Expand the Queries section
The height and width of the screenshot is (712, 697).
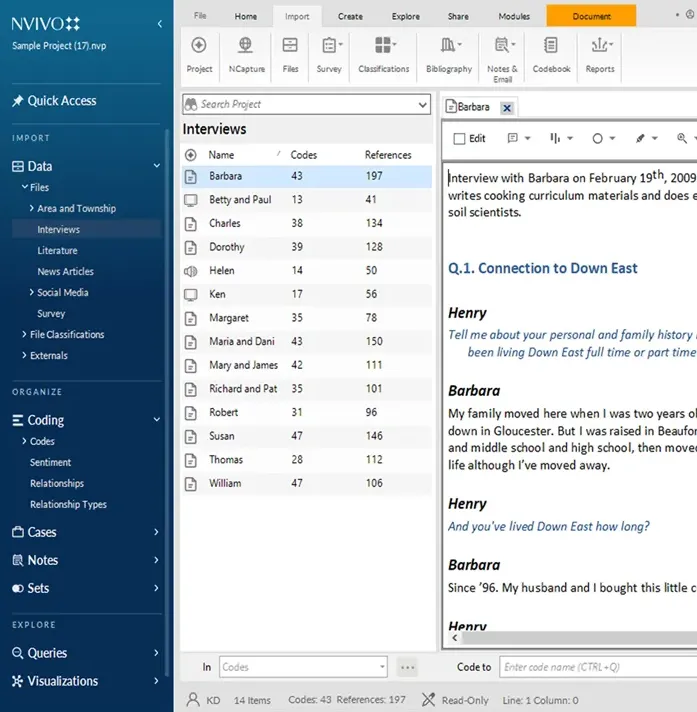(156, 653)
